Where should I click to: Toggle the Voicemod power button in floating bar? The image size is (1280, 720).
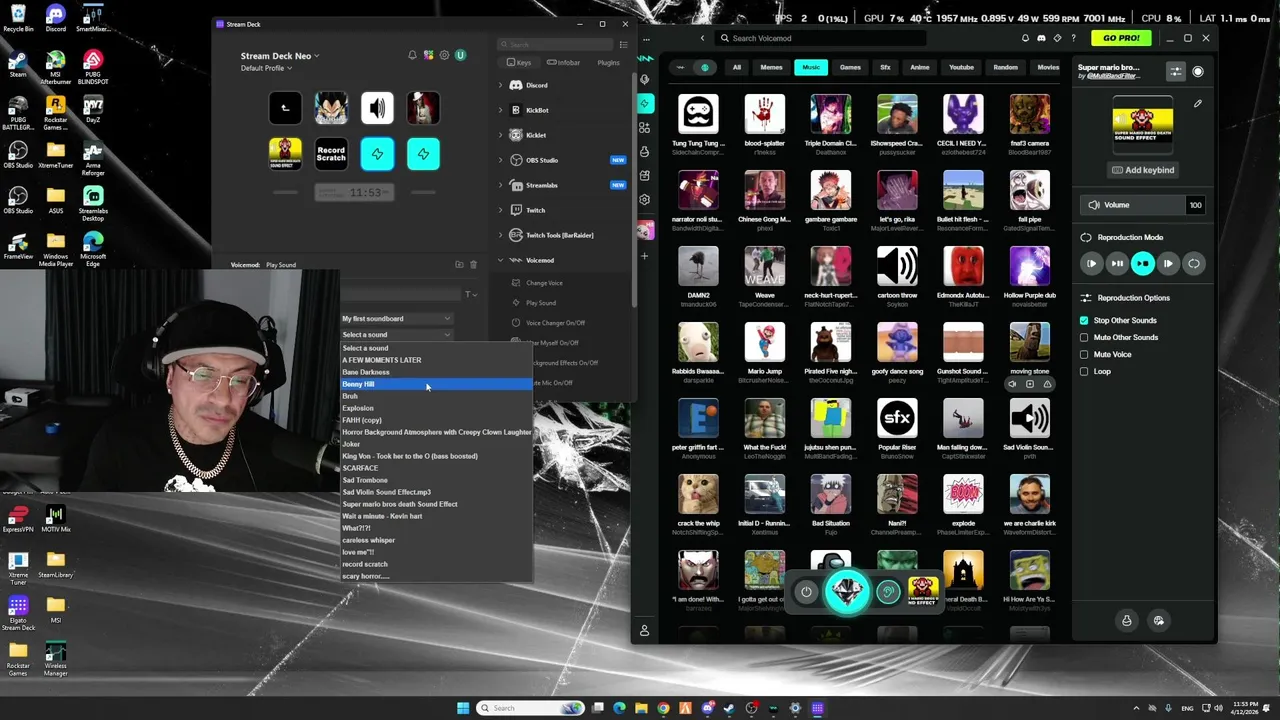pos(806,592)
